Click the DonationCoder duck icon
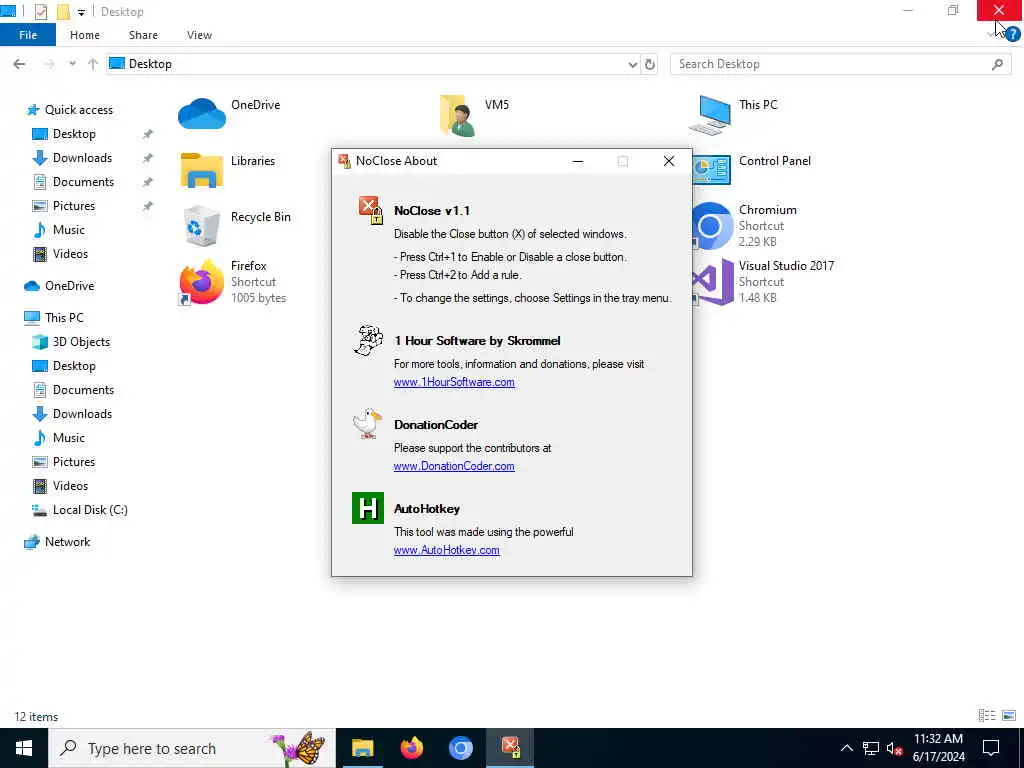 (x=367, y=424)
